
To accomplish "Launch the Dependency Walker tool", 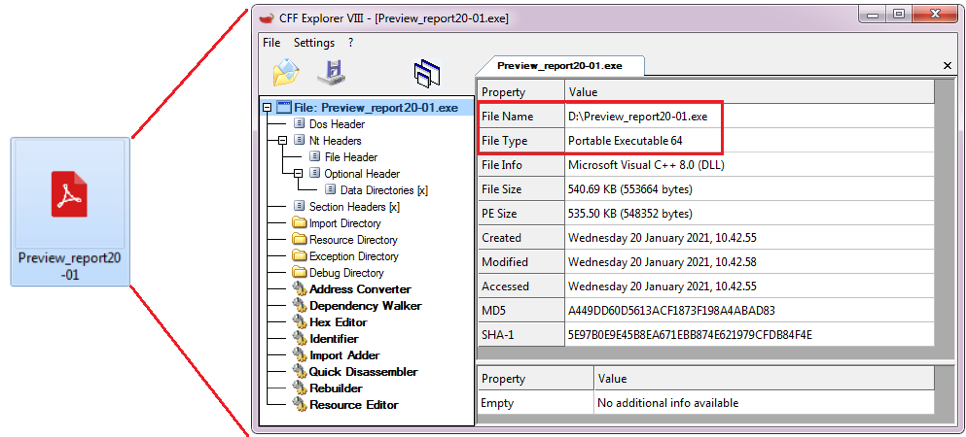I will click(364, 306).
